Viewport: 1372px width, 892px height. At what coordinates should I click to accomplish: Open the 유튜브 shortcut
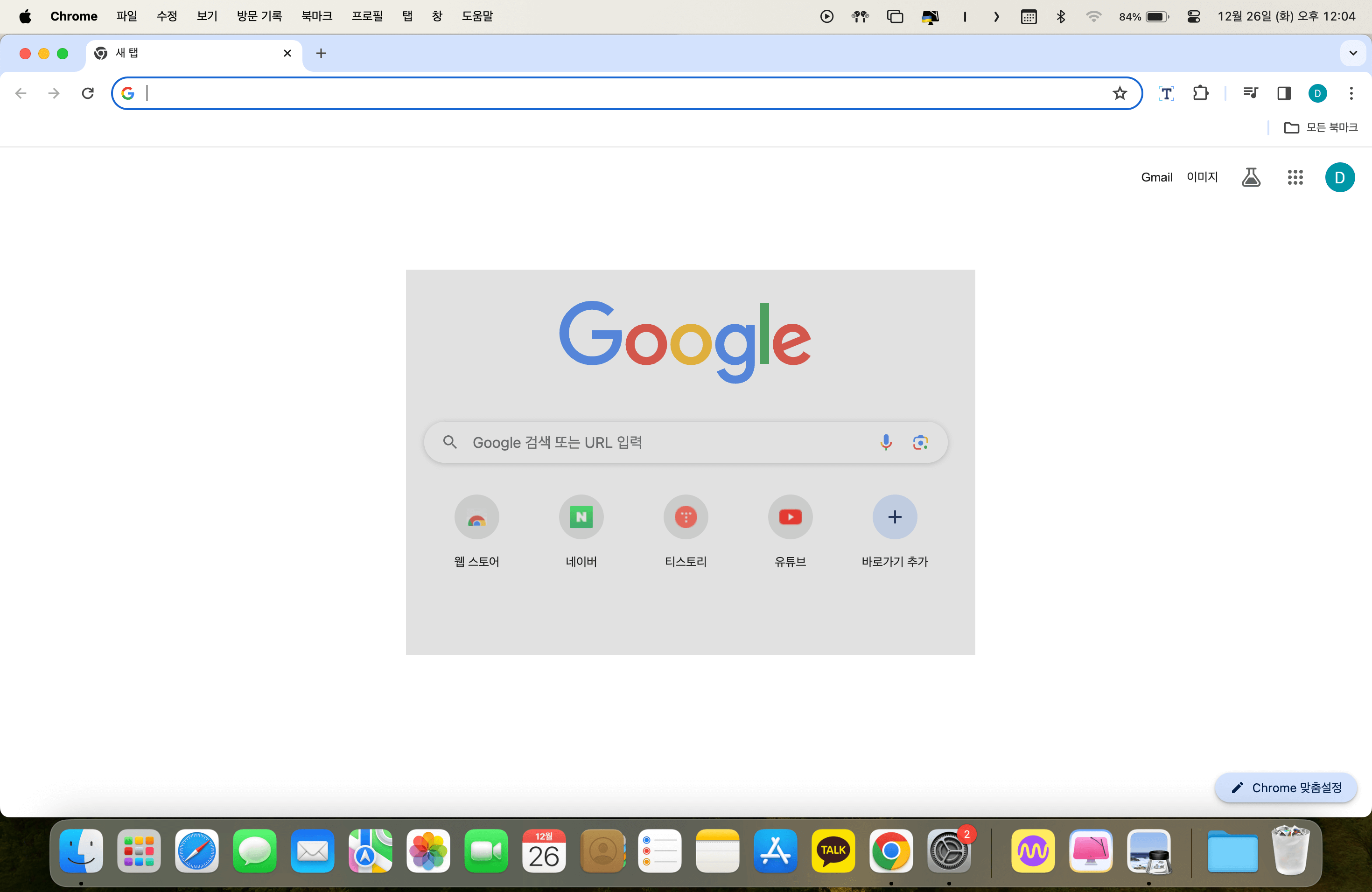(x=790, y=517)
